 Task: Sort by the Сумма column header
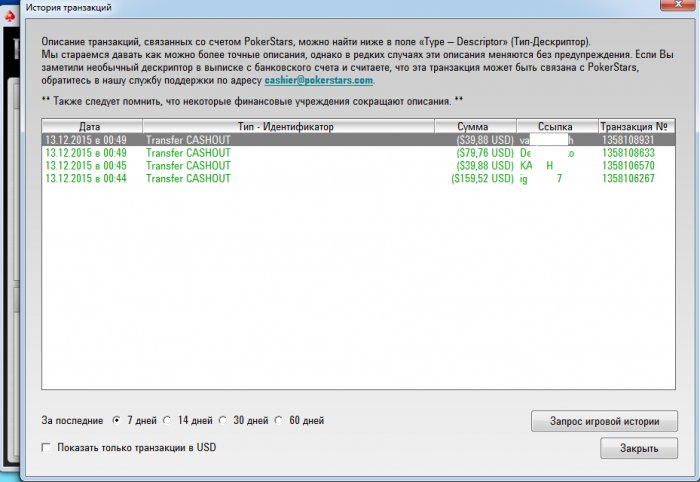475,126
